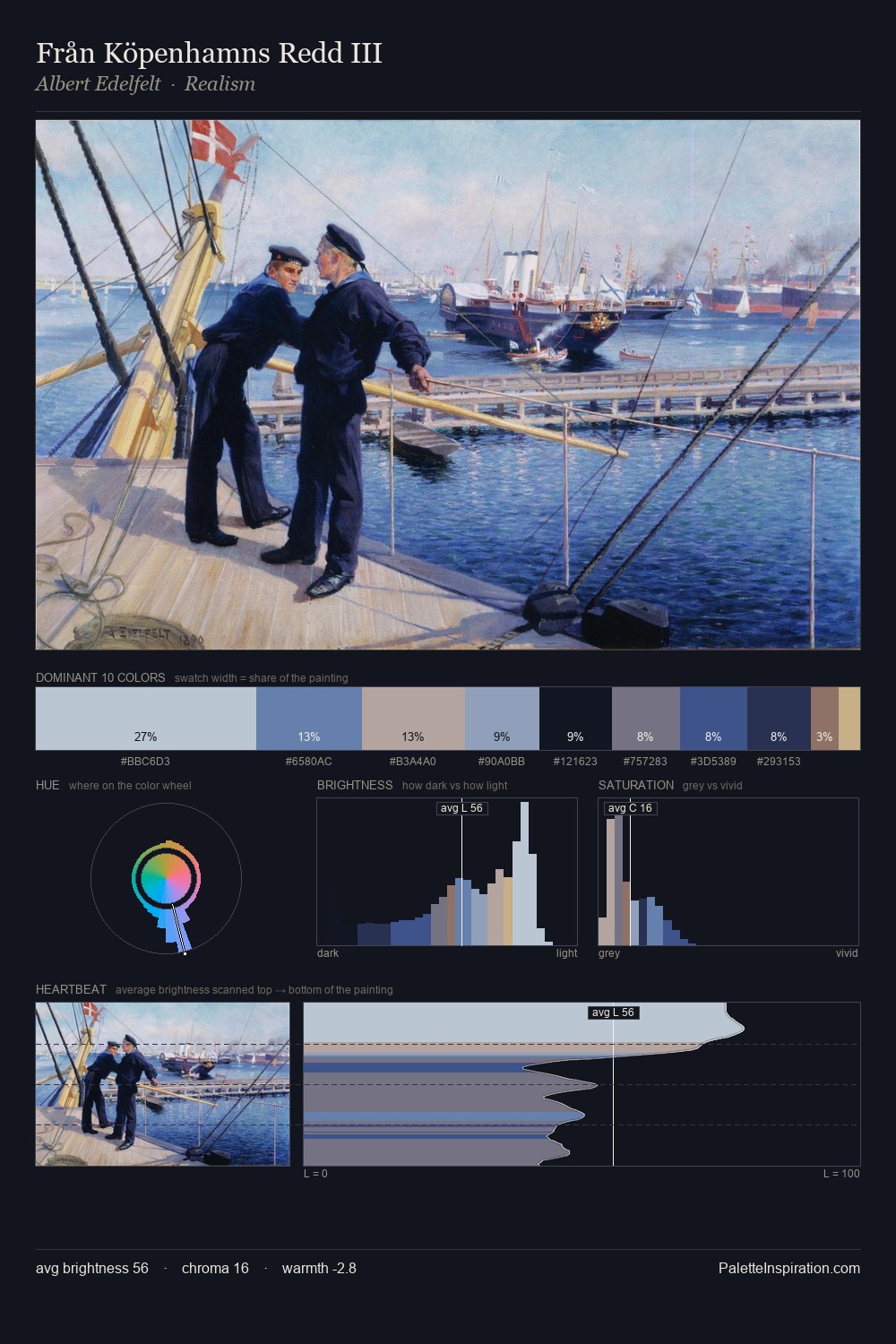Click the 'avg brightness 56' footer stat
This screenshot has height=1344, width=896.
click(92, 1269)
